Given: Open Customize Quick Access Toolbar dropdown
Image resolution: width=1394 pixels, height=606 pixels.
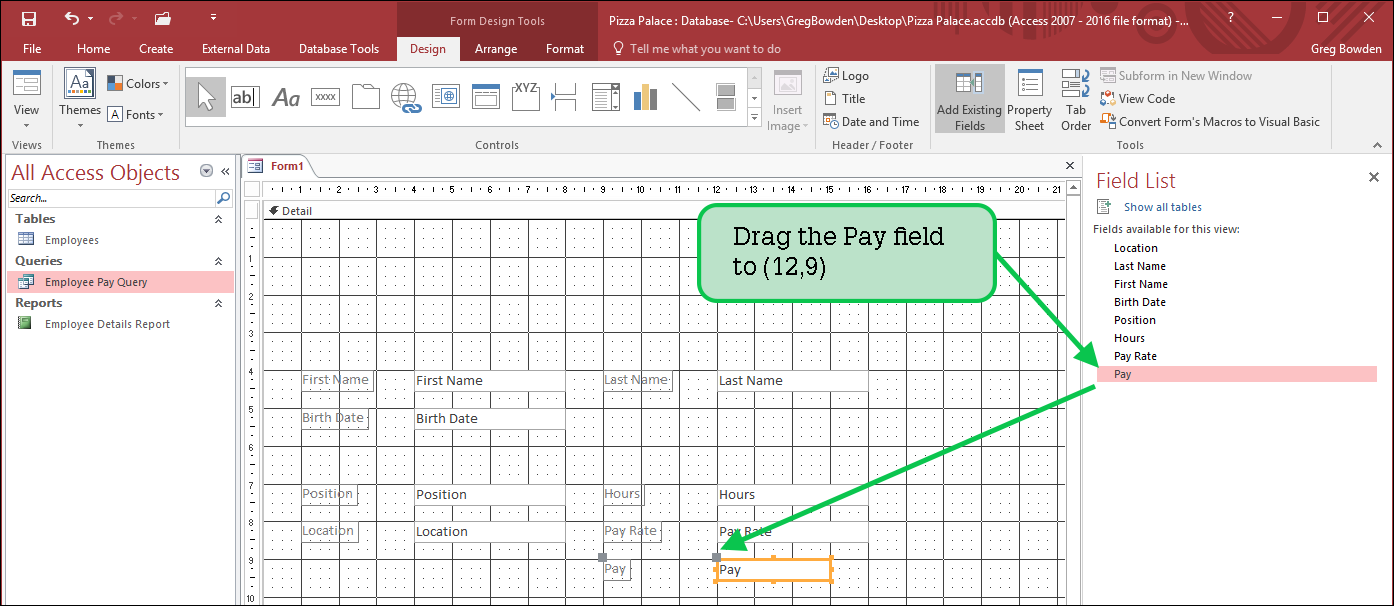Looking at the screenshot, I should pyautogui.click(x=213, y=18).
